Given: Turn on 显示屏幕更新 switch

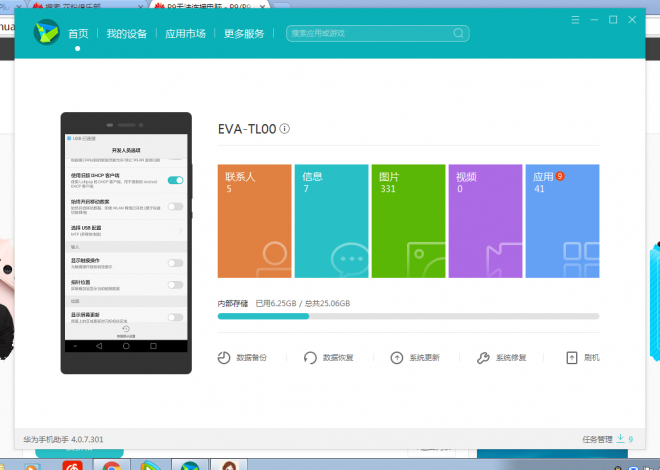Looking at the screenshot, I should [x=175, y=317].
